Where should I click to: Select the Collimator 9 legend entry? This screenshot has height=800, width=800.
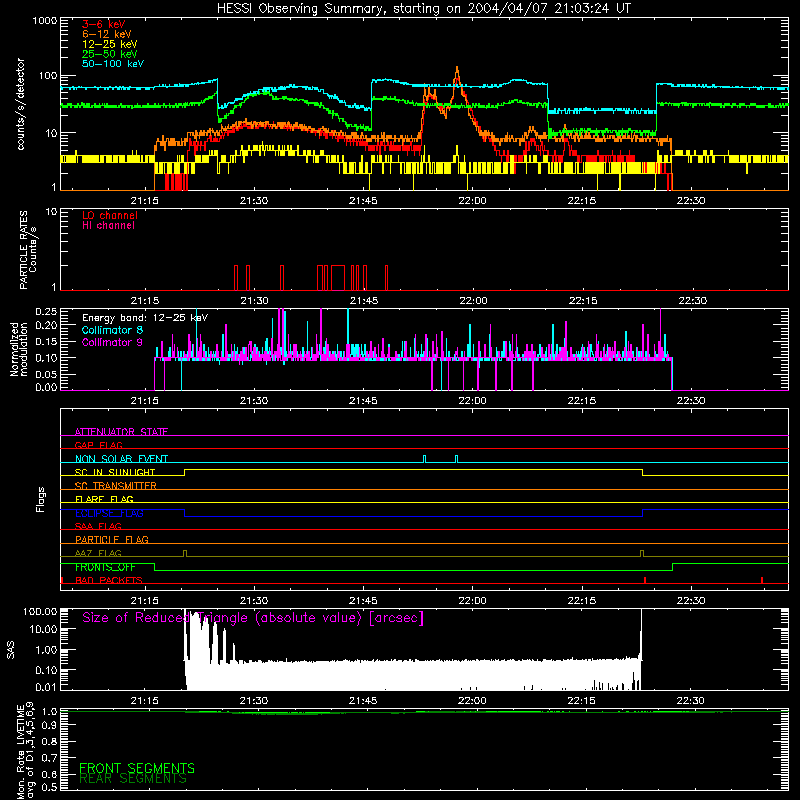112,342
